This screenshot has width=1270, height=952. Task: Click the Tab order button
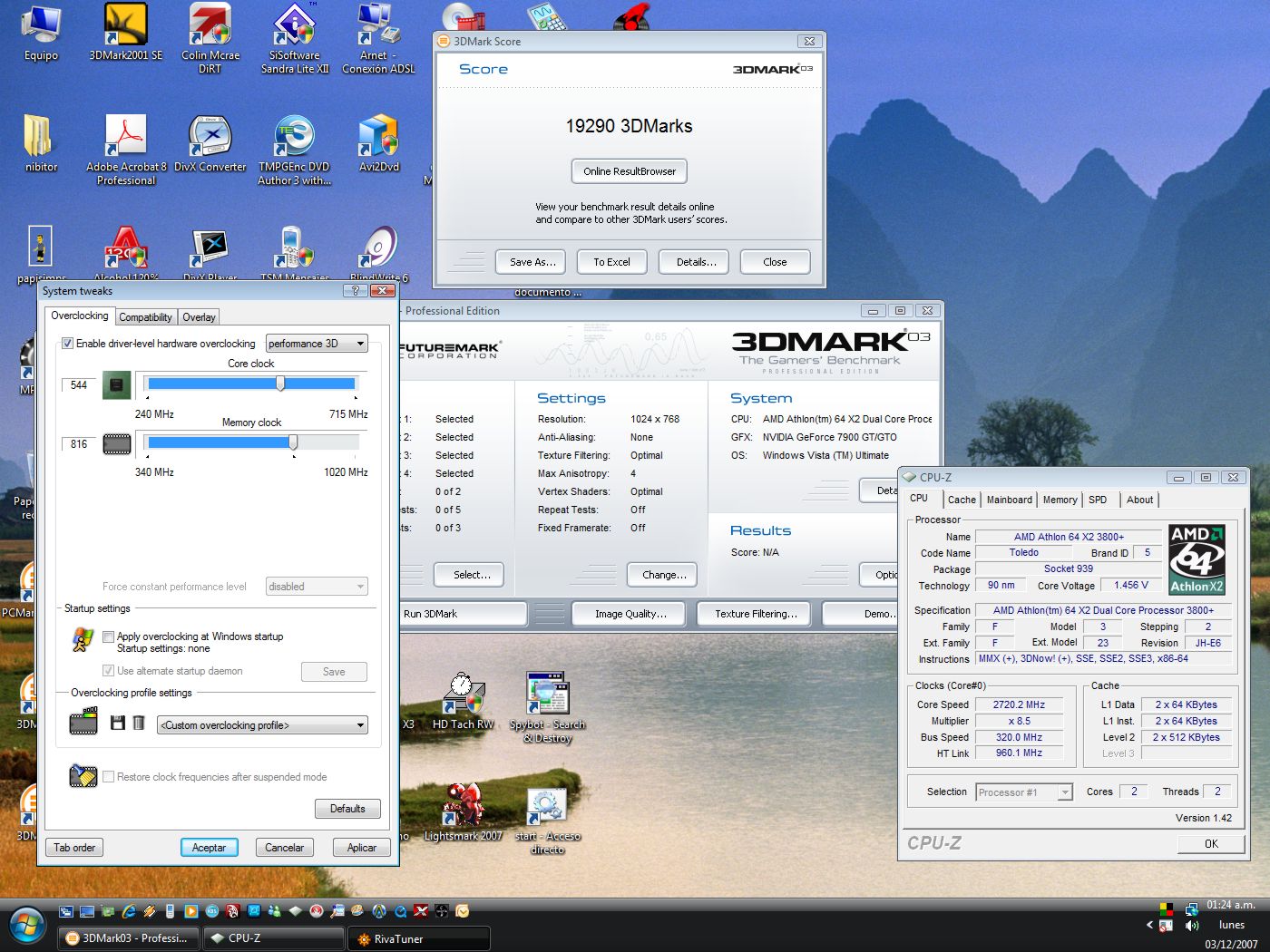pos(74,848)
